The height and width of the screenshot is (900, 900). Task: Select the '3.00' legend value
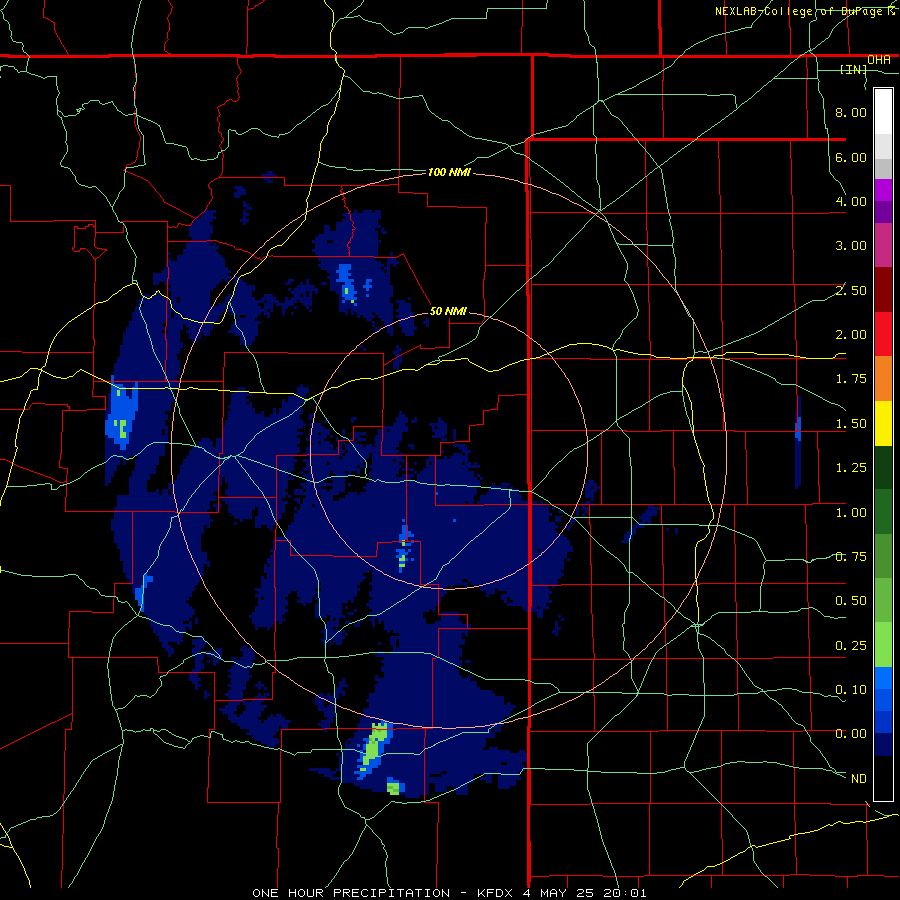point(851,246)
